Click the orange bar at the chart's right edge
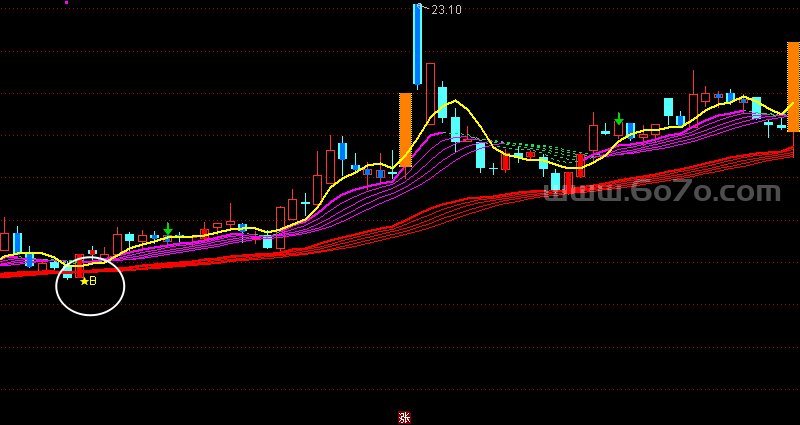Screen dimensions: 800x425 (x=793, y=87)
